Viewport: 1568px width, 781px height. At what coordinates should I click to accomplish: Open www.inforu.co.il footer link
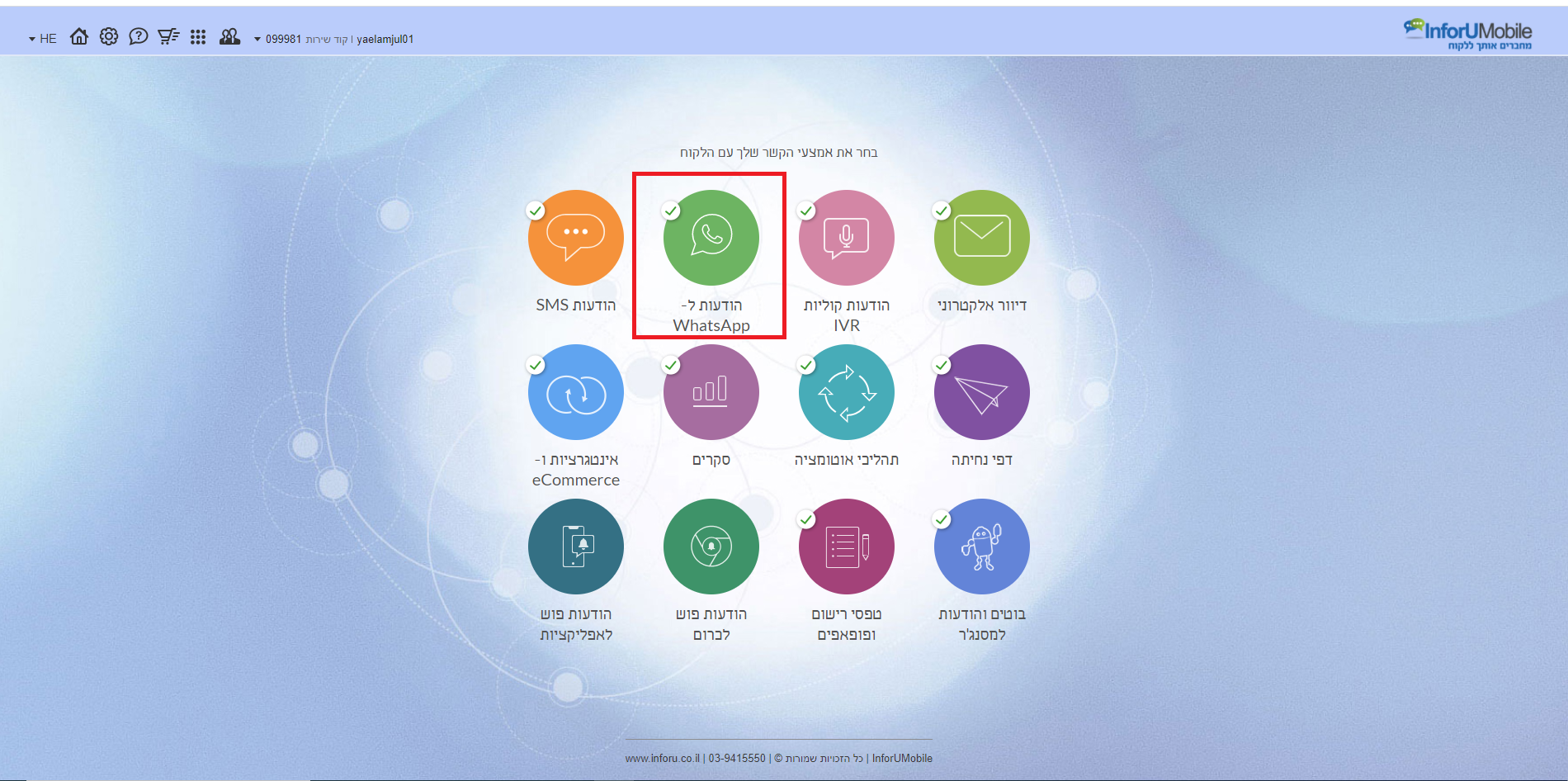(x=662, y=758)
